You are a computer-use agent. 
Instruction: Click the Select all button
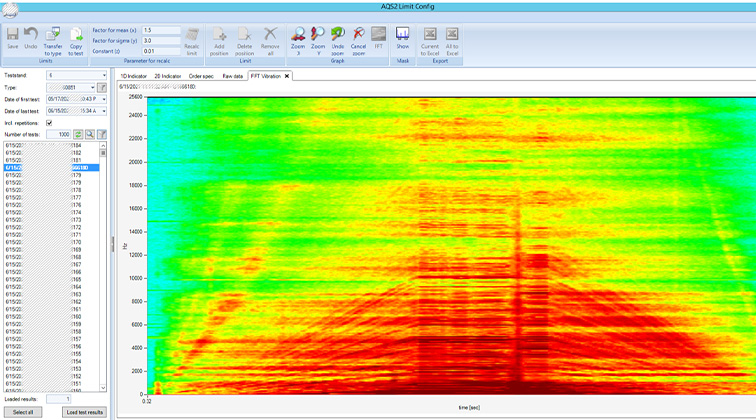click(23, 412)
